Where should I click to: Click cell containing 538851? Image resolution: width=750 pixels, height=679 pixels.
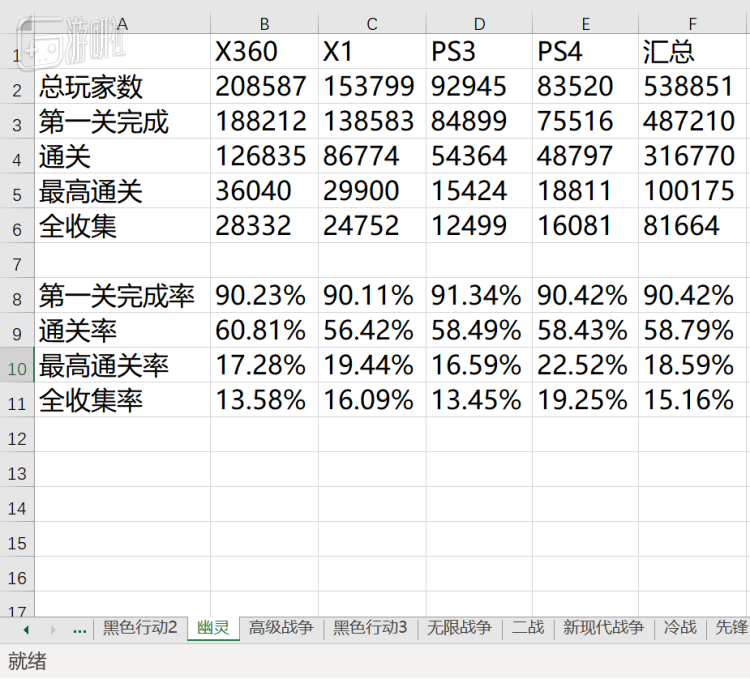tap(694, 87)
